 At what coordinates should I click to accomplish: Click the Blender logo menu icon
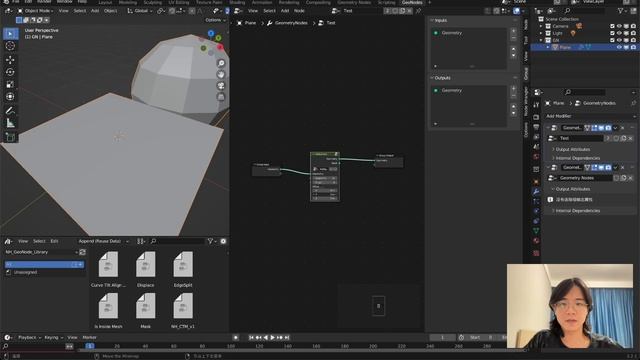(x=6, y=2)
